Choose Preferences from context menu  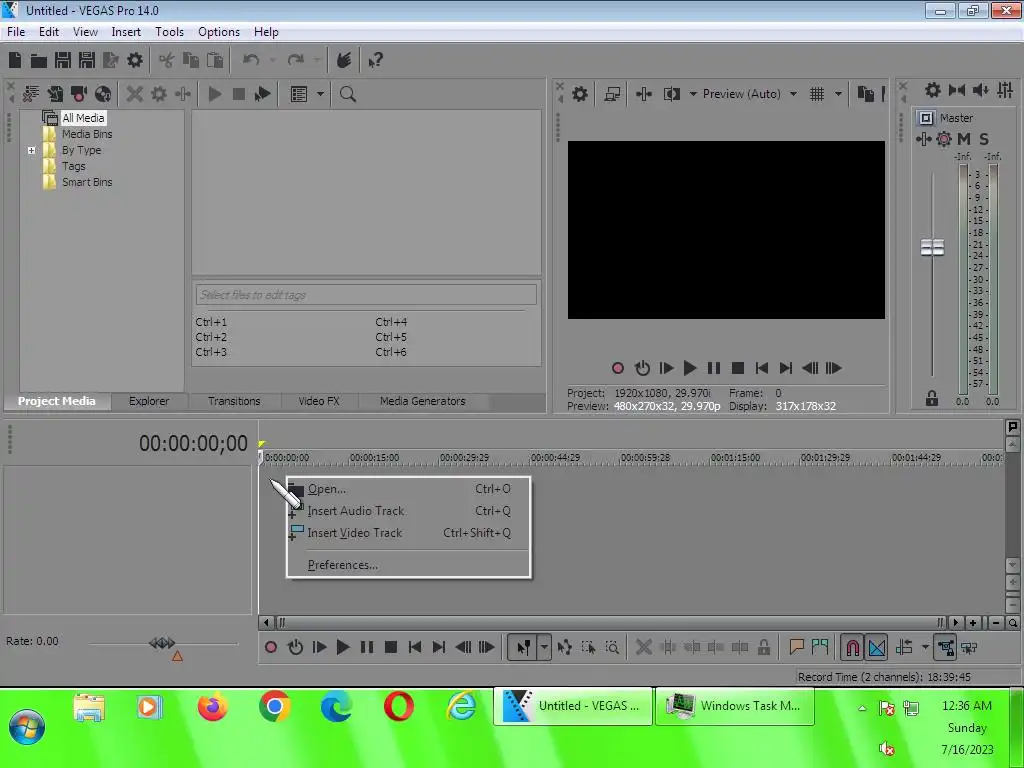(409, 565)
